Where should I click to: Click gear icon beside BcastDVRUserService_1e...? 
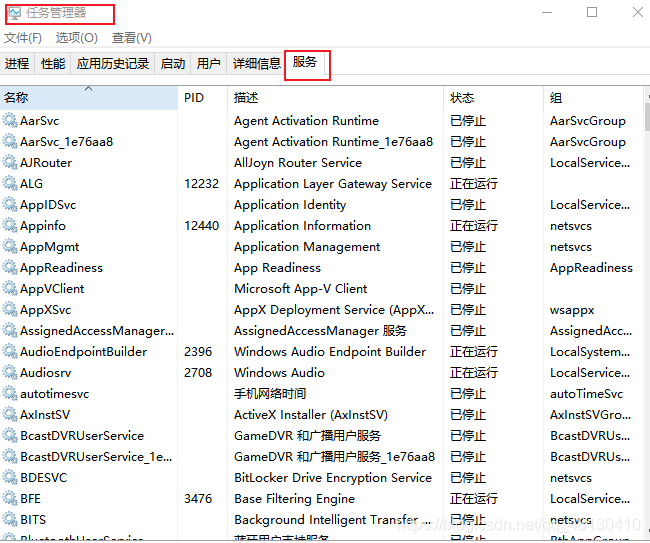coord(10,456)
